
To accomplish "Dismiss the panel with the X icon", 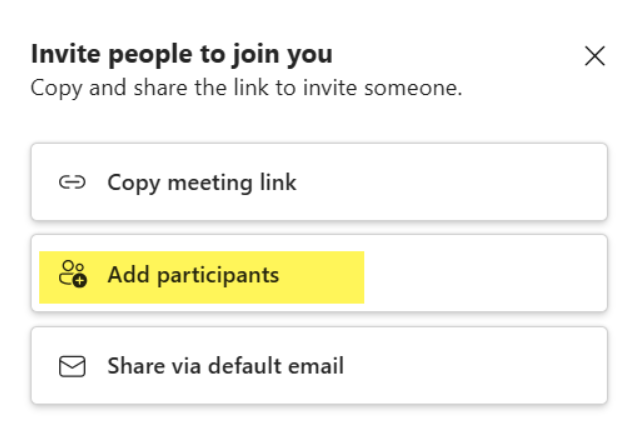I will point(595,56).
